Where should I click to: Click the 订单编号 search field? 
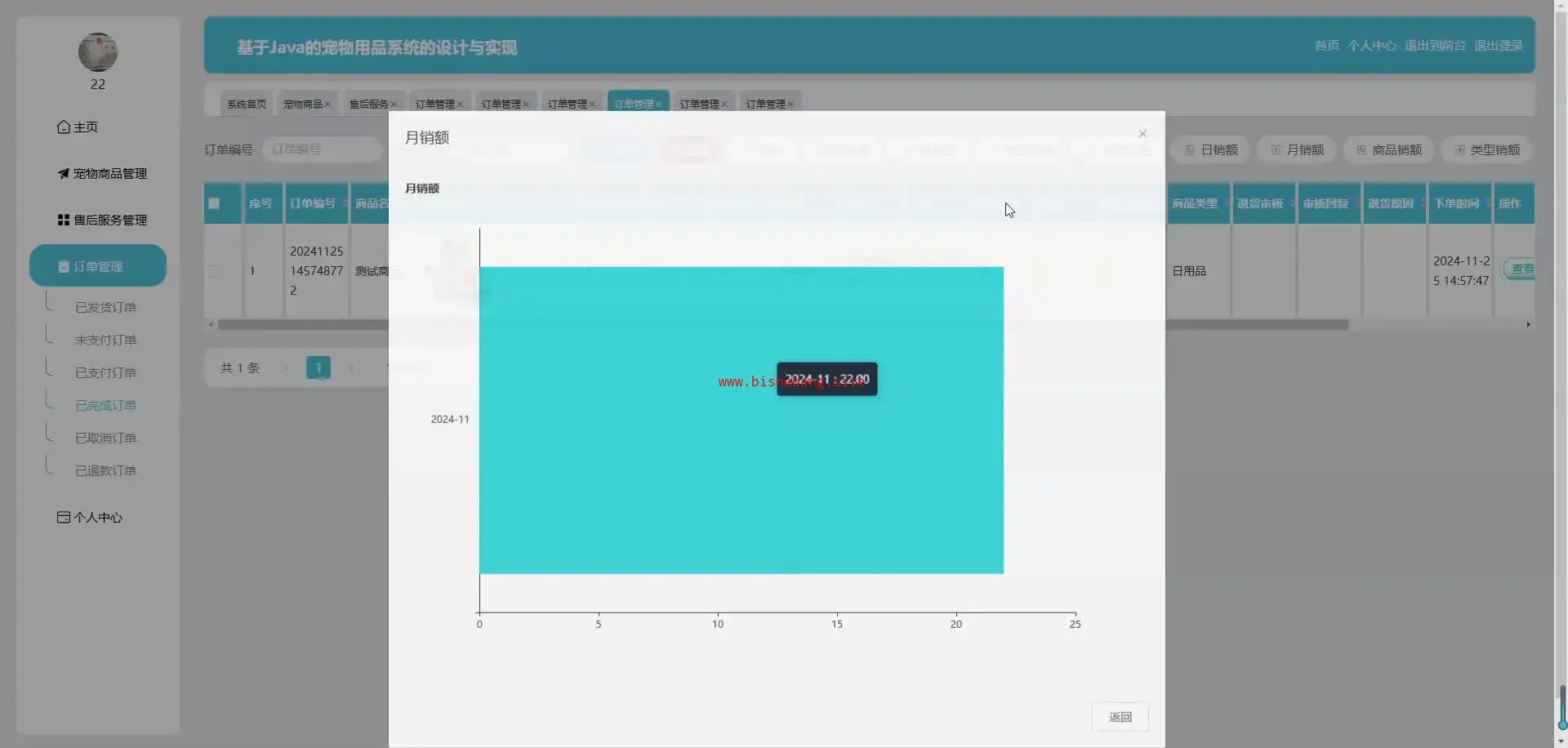pos(322,149)
